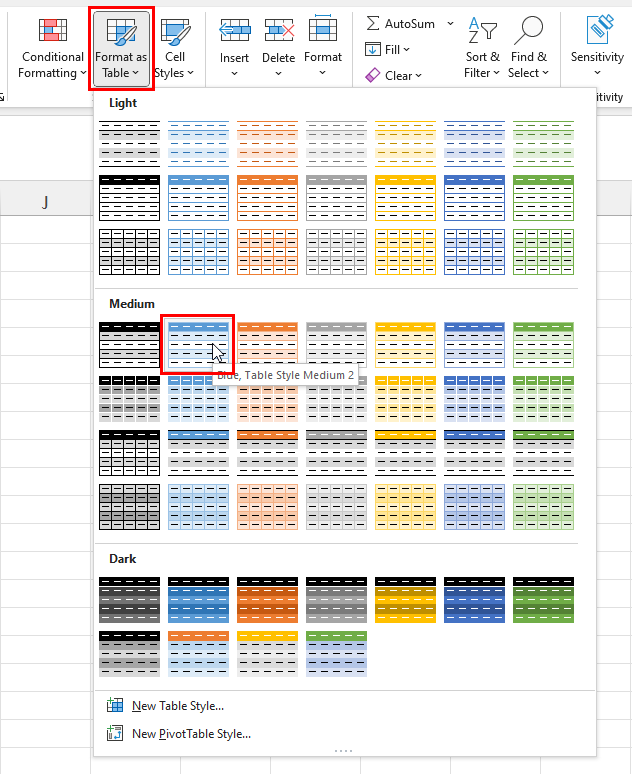The height and width of the screenshot is (774, 632).
Task: Apply orange Light style in first row
Action: click(x=268, y=144)
